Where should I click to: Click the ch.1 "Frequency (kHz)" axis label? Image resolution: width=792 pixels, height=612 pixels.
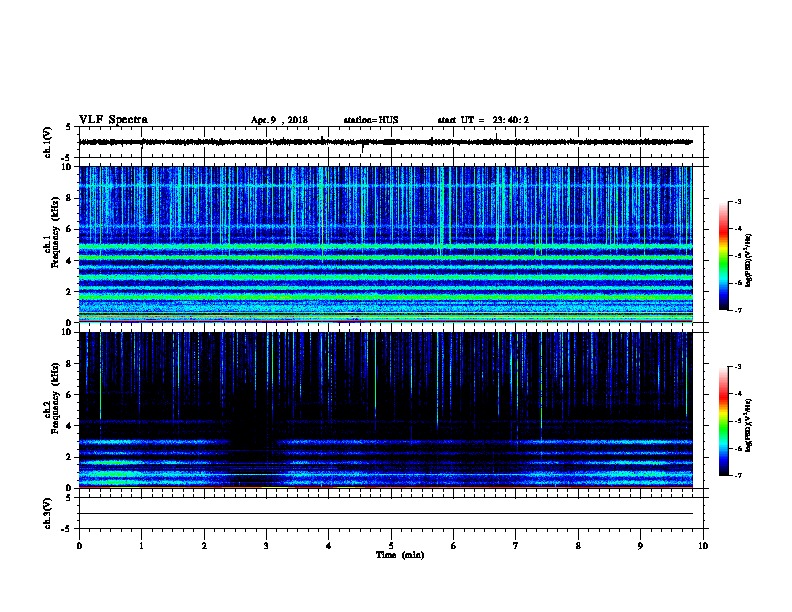click(x=56, y=232)
